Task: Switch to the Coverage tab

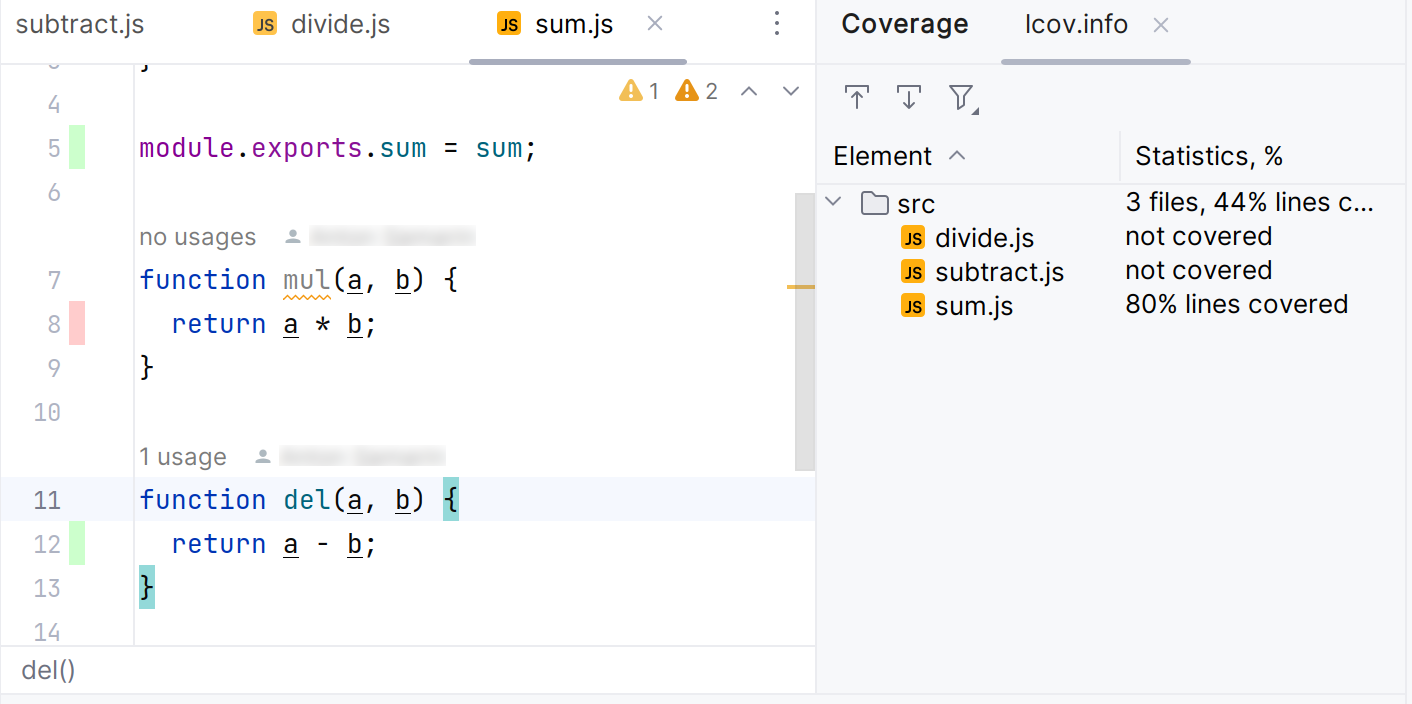Action: pos(904,23)
